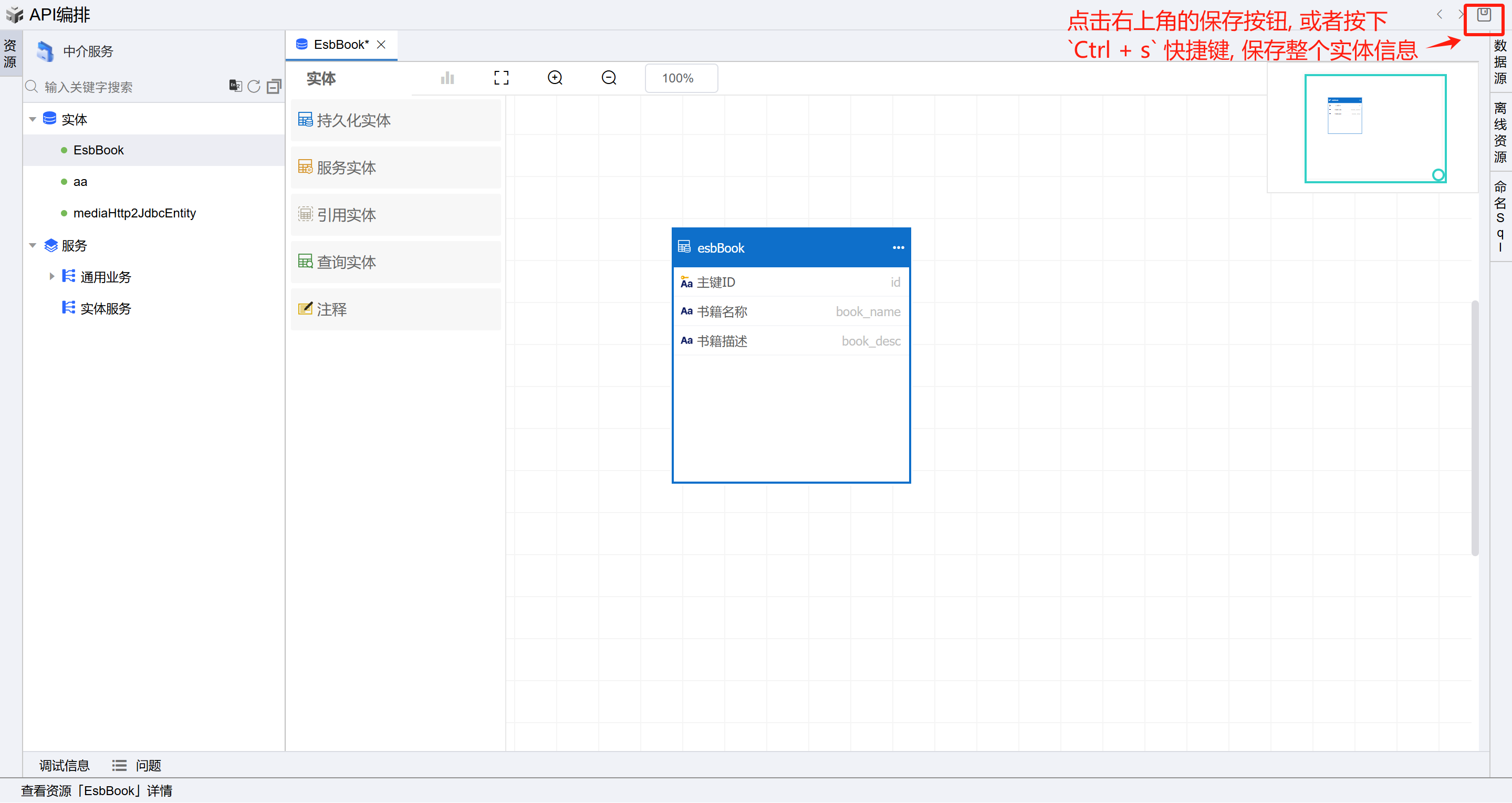Collapse the 服务 tree node
The width and height of the screenshot is (1512, 803).
point(33,245)
